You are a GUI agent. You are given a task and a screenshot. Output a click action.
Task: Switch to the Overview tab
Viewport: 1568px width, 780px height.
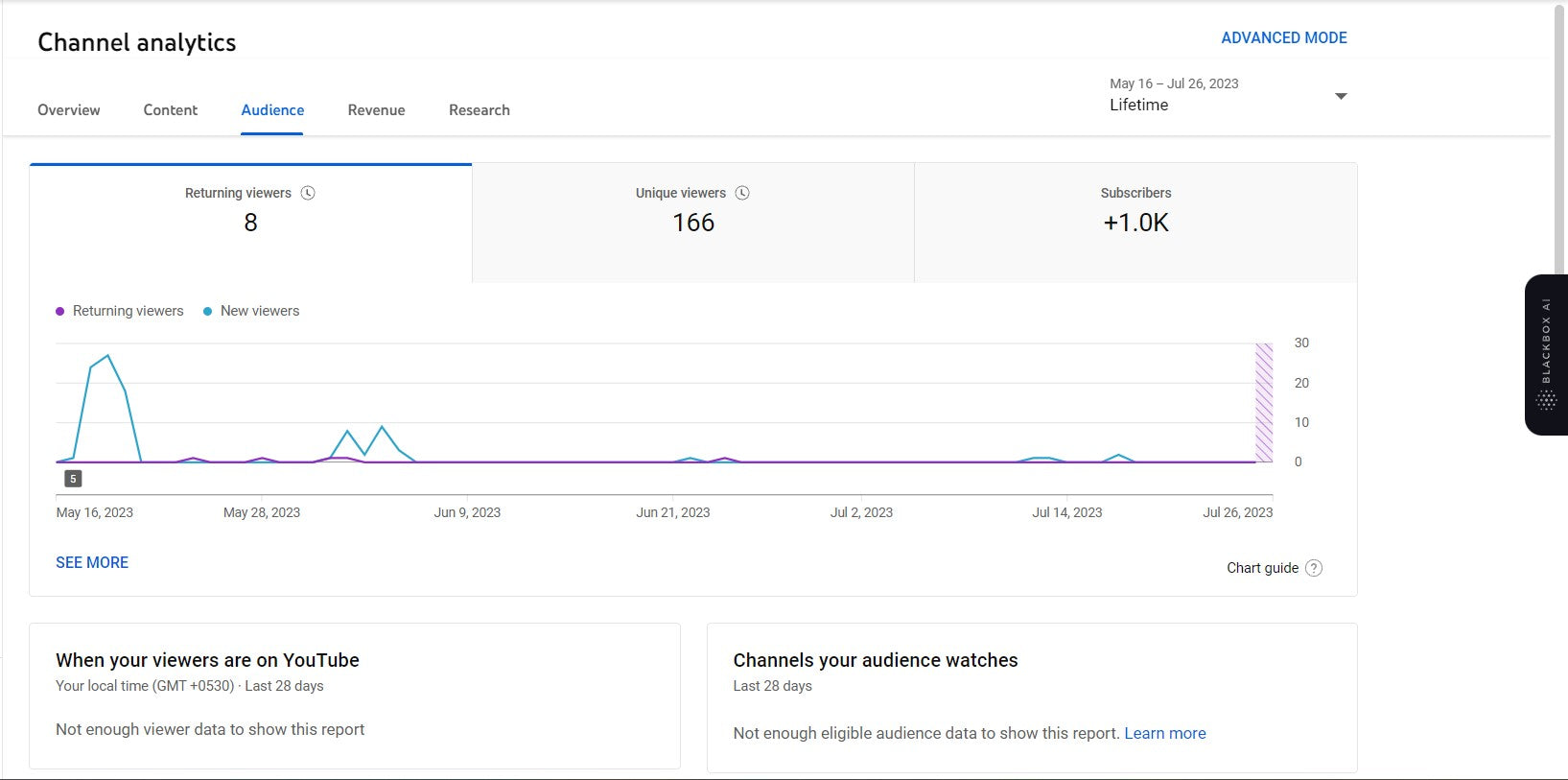click(x=69, y=110)
